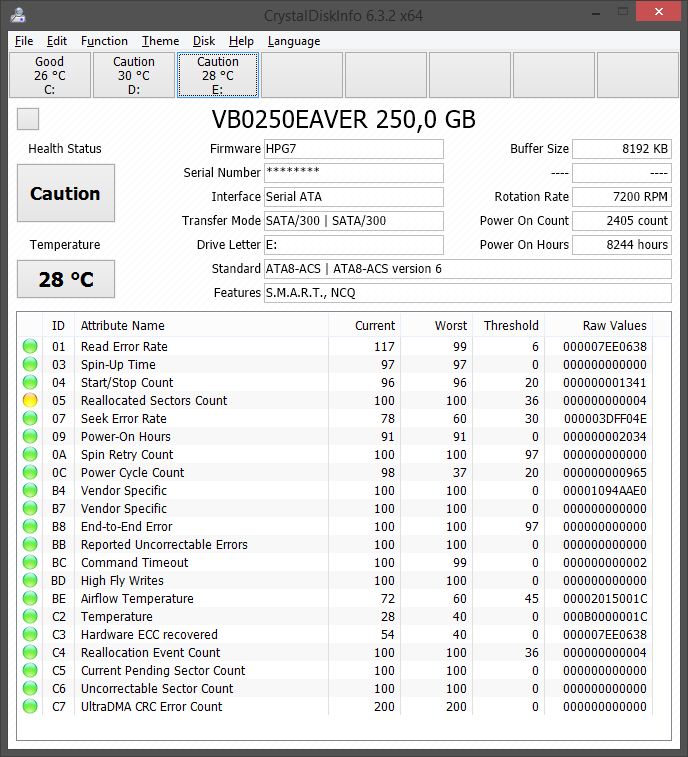Image resolution: width=688 pixels, height=757 pixels.
Task: Click the Rotation Rate field 7200 RPM
Action: pyautogui.click(x=622, y=196)
